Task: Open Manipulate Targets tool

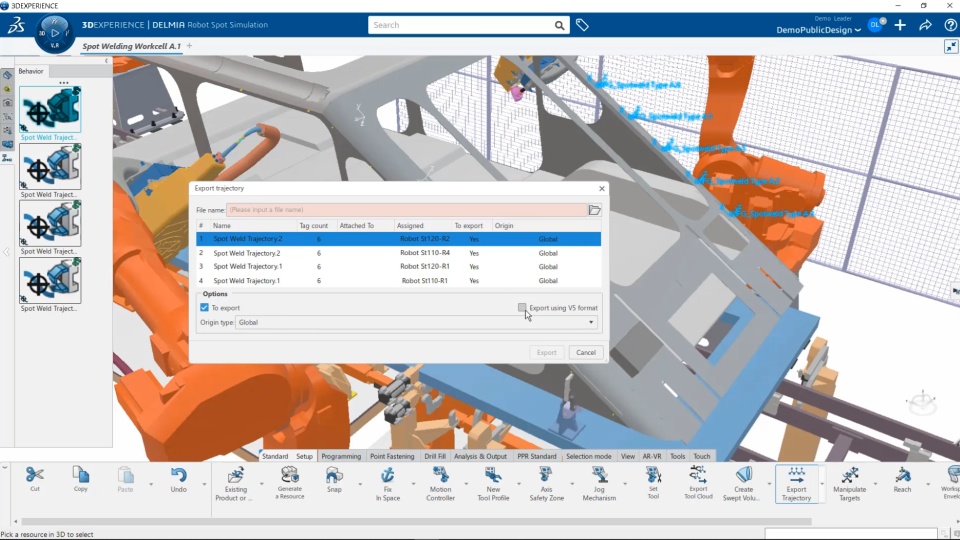Action: click(x=849, y=484)
